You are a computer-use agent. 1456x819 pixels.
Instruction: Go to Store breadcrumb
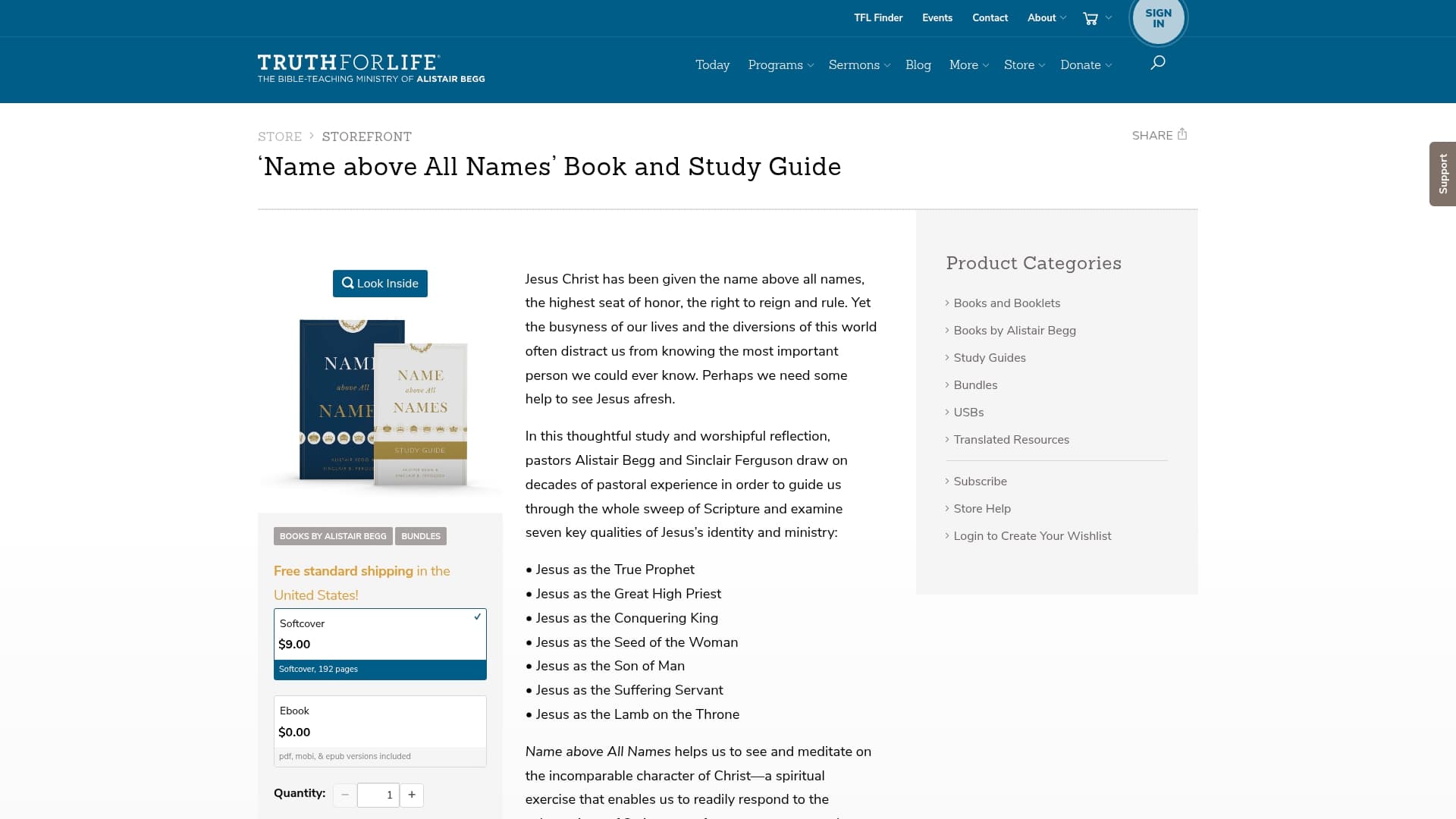[280, 136]
